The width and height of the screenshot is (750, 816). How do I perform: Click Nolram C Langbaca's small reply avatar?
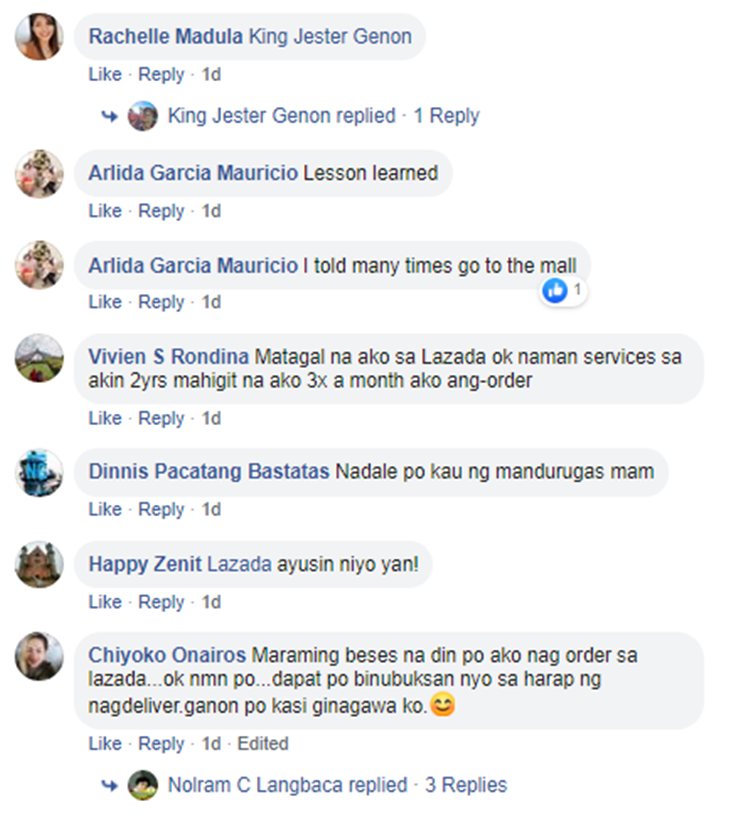click(143, 785)
